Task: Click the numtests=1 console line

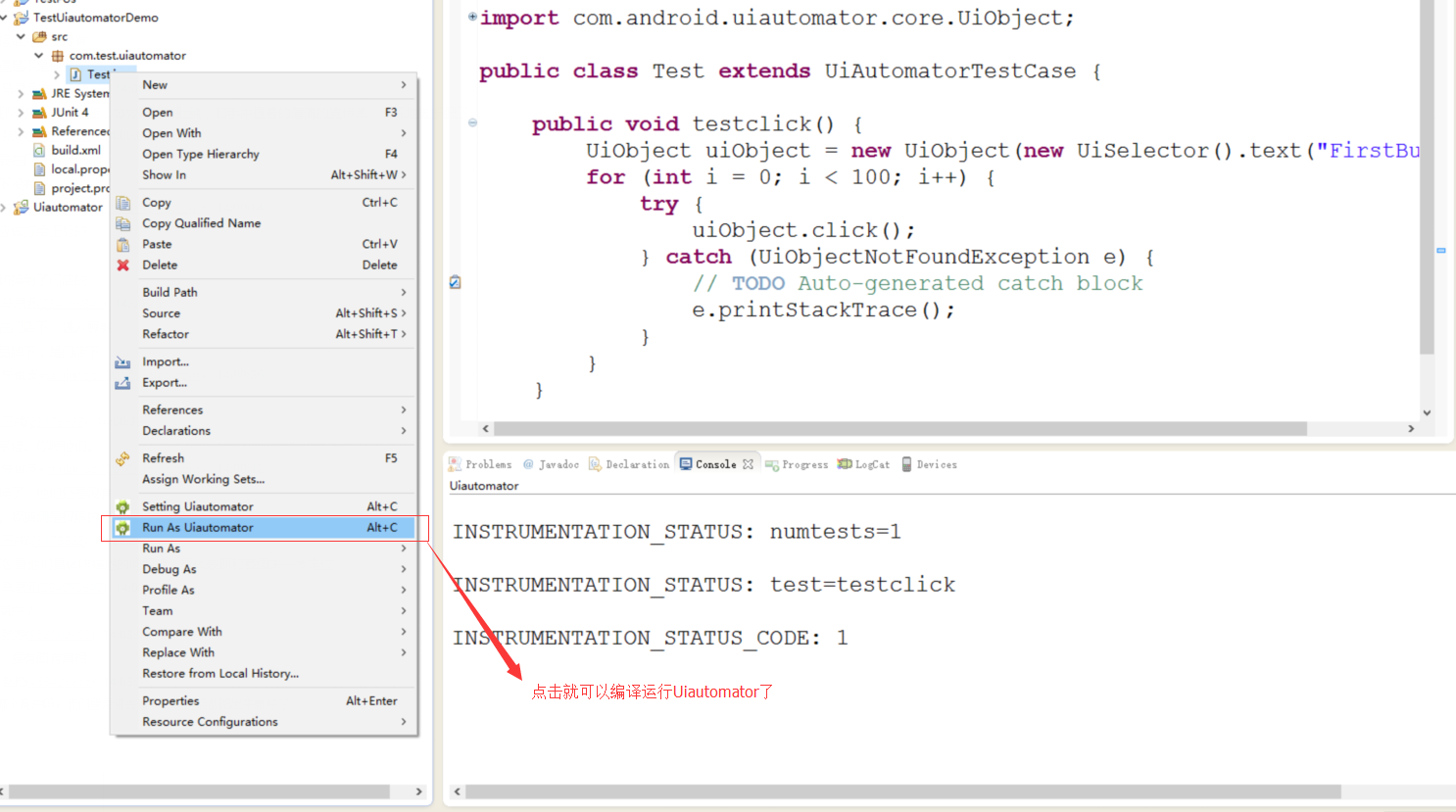Action: [x=676, y=532]
